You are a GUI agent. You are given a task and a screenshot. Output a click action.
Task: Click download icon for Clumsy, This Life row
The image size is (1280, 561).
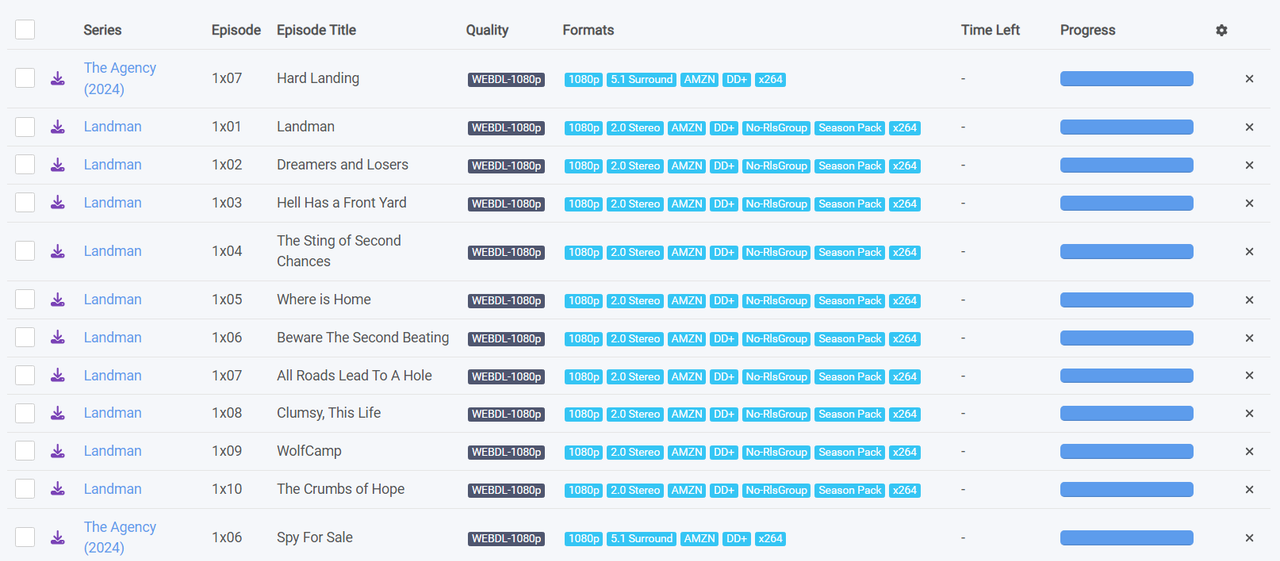pos(58,413)
